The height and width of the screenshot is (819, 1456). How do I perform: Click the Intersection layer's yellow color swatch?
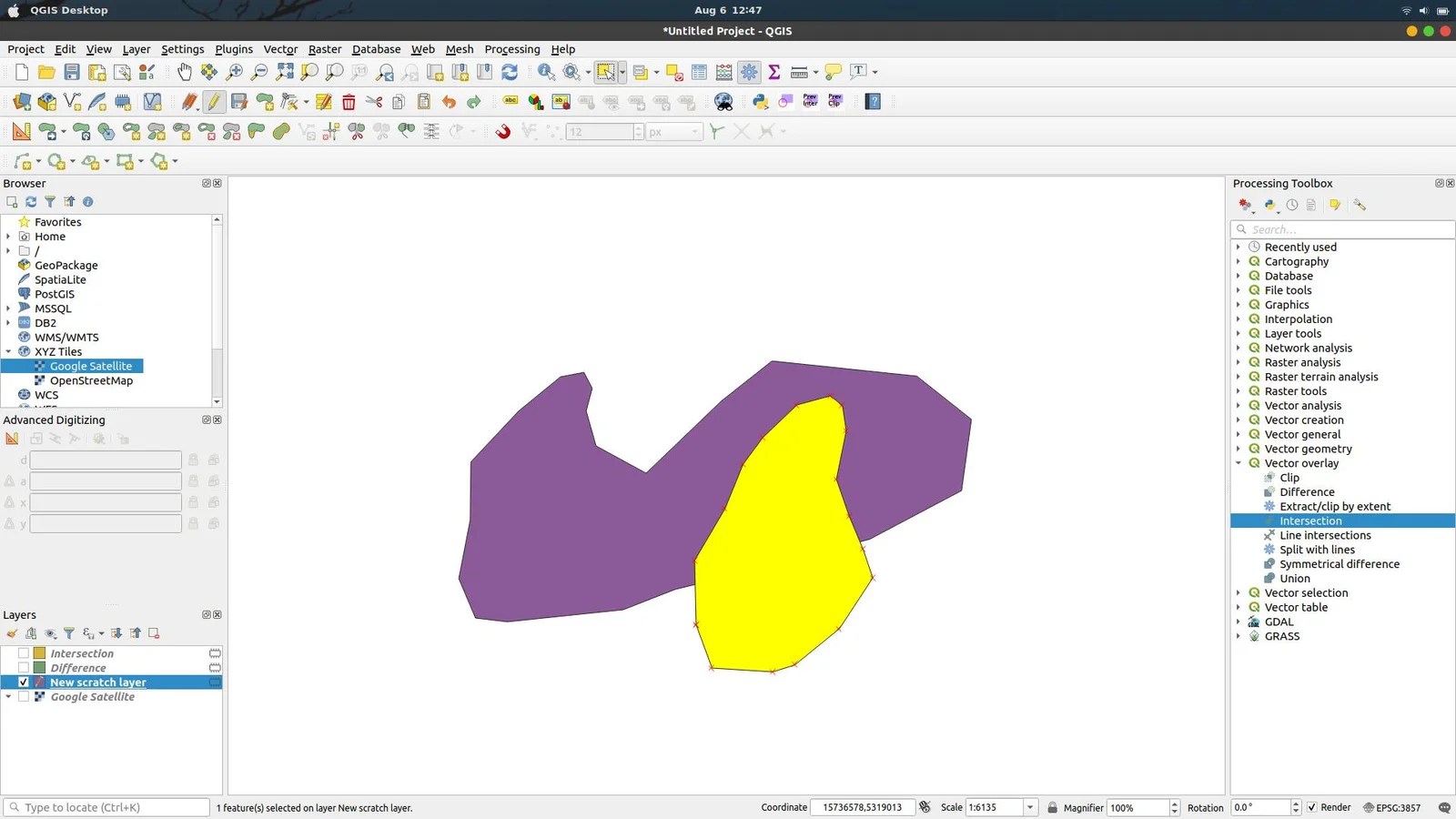coord(40,652)
